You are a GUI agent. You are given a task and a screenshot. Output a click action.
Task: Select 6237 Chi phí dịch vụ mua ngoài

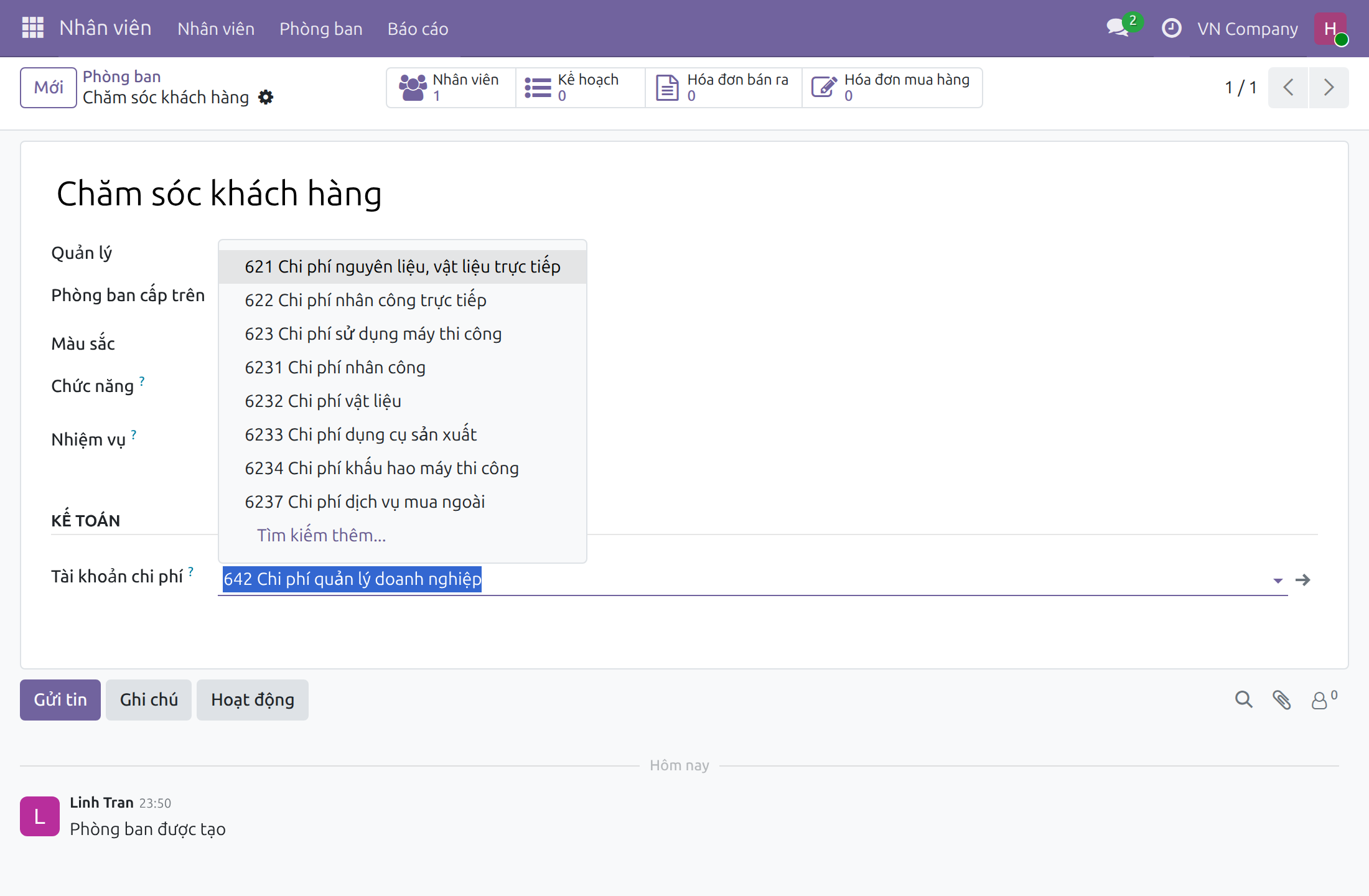click(403, 502)
